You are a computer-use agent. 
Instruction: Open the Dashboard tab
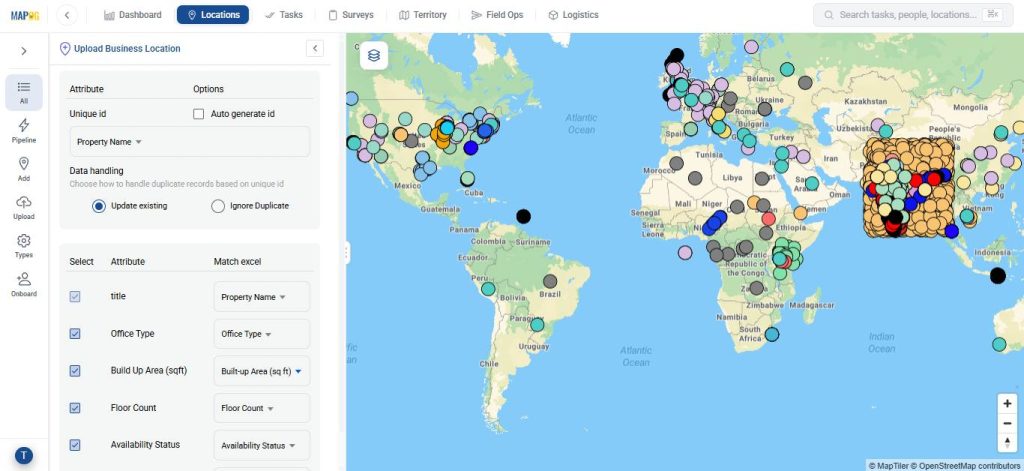pos(133,15)
